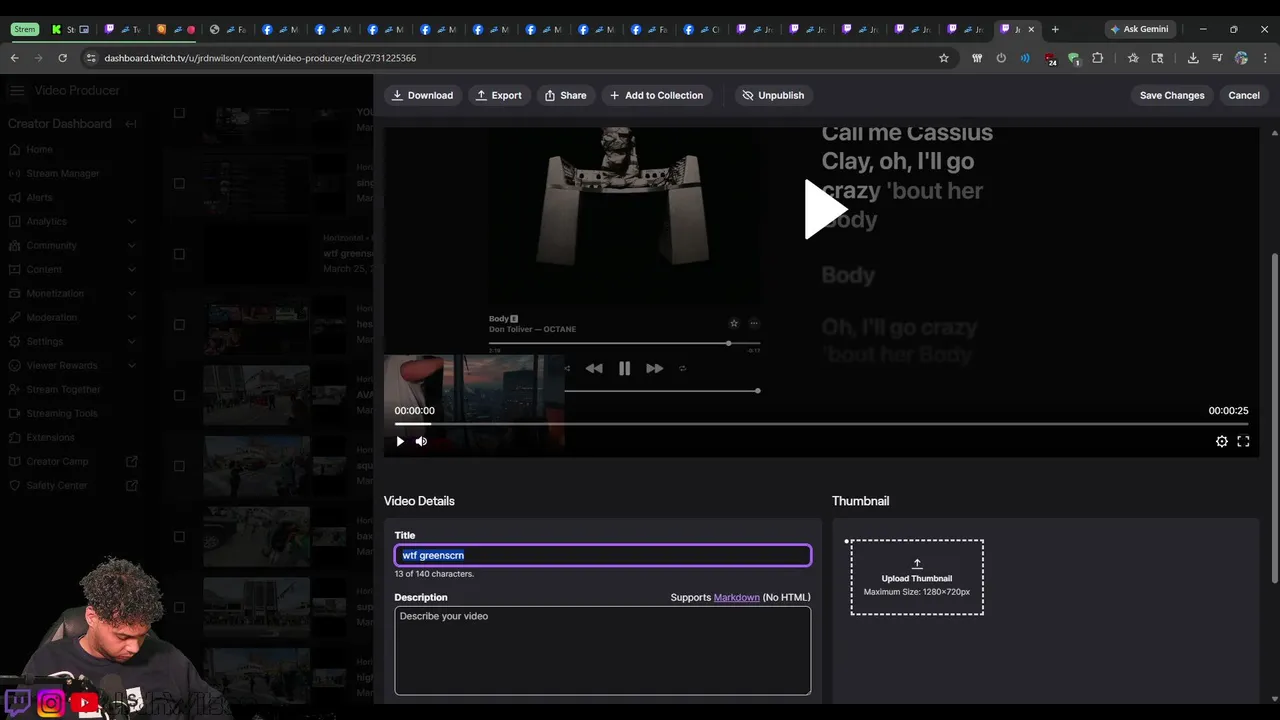Image resolution: width=1280 pixels, height=720 pixels.
Task: Unpublish this video
Action: (773, 95)
